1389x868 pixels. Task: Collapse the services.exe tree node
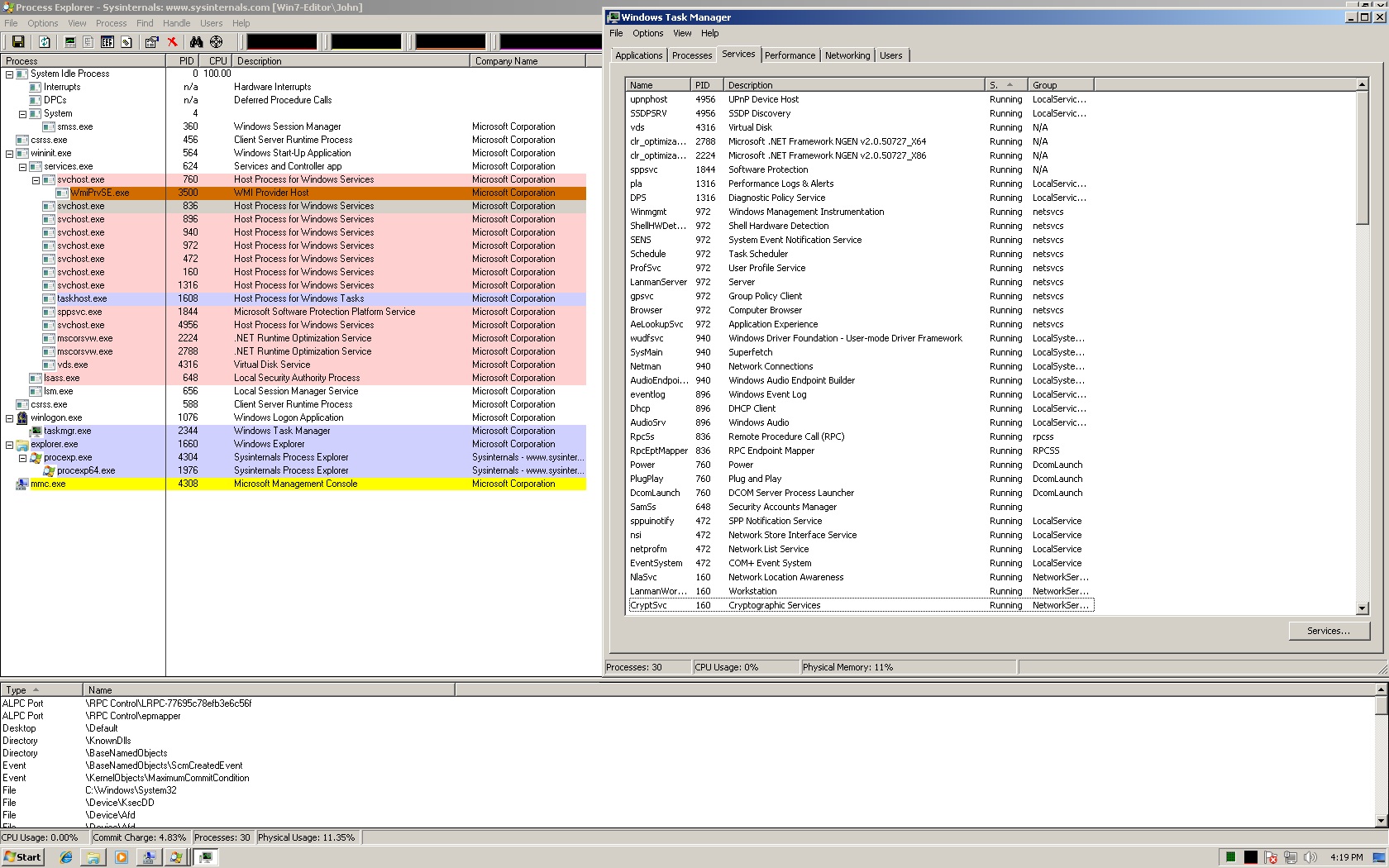tap(23, 167)
